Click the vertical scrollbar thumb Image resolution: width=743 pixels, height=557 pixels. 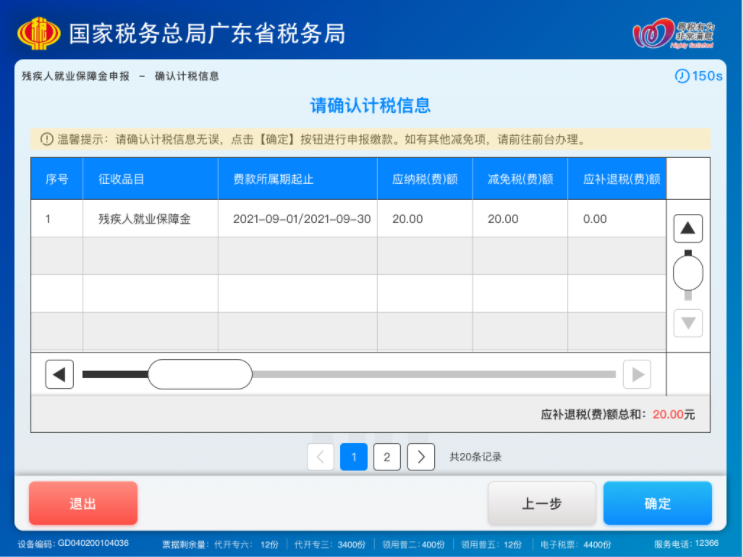click(688, 273)
